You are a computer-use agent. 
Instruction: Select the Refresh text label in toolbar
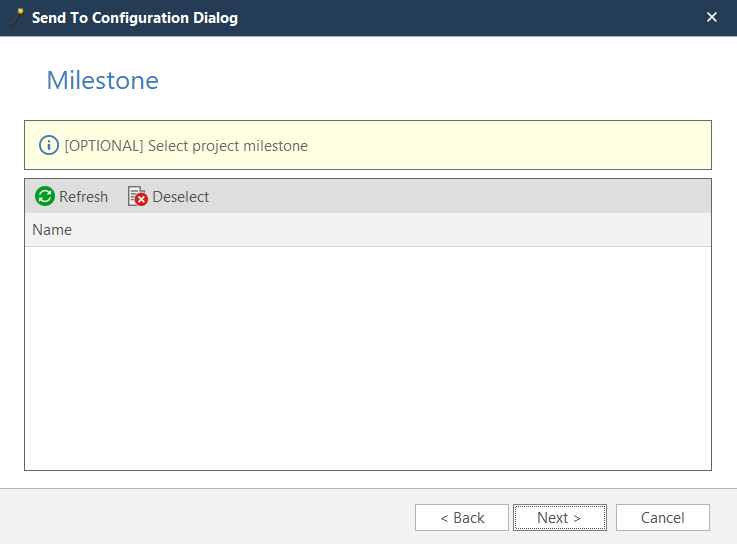83,197
